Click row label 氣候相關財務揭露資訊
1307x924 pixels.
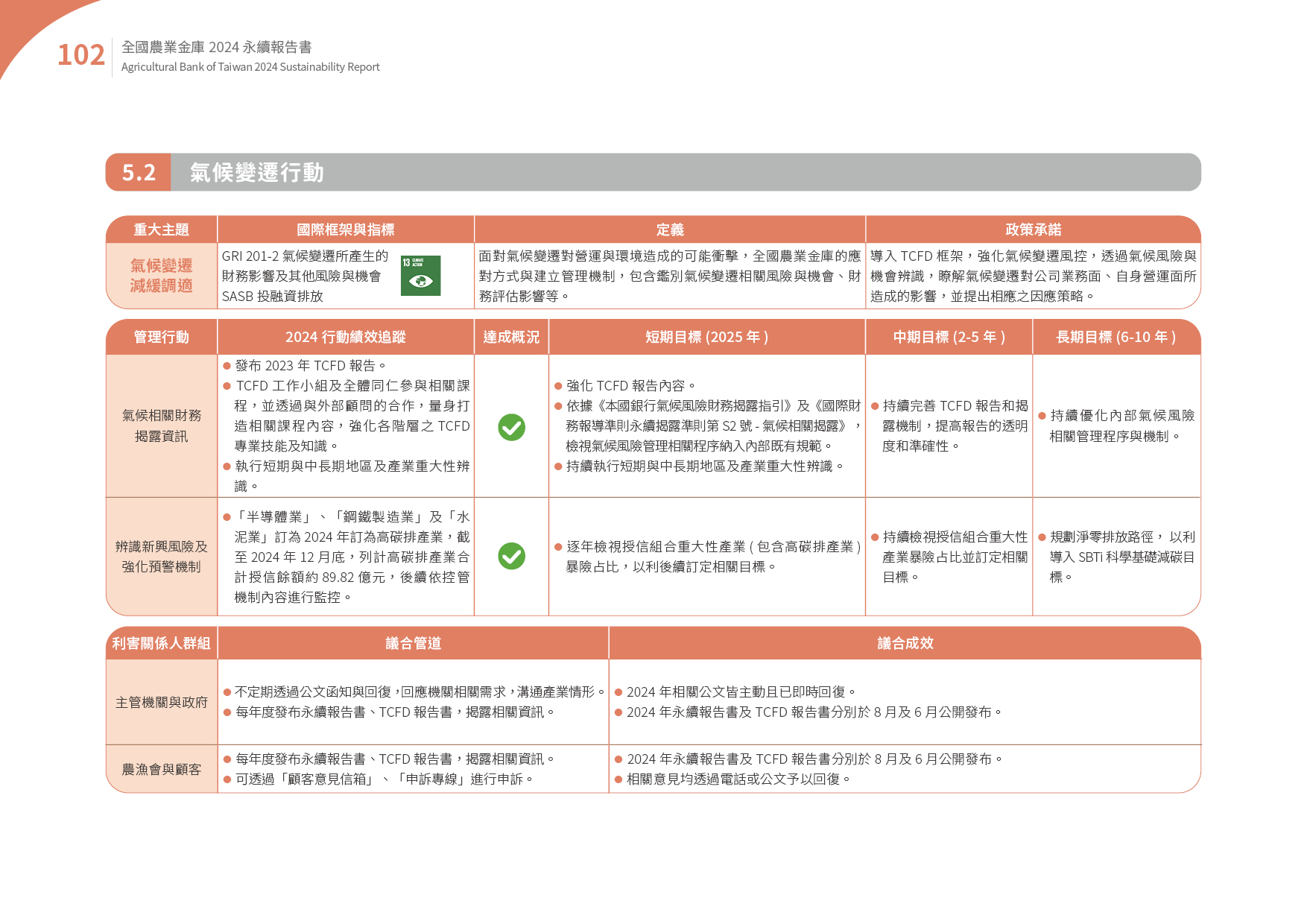[x=161, y=425]
